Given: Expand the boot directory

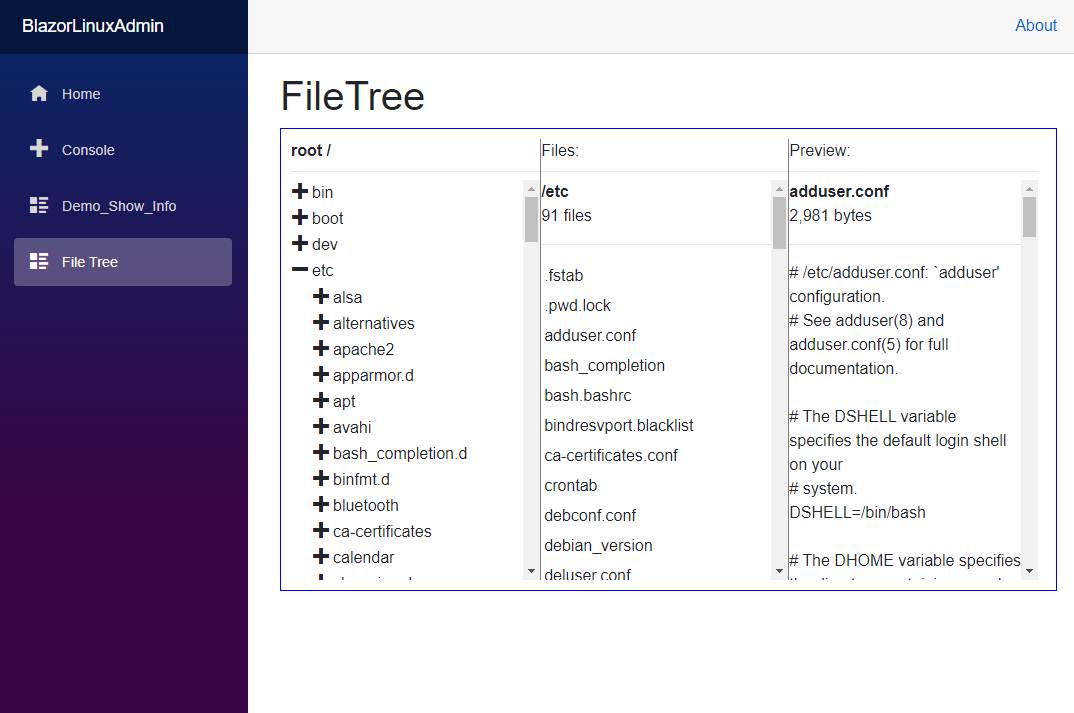Looking at the screenshot, I should pyautogui.click(x=298, y=218).
